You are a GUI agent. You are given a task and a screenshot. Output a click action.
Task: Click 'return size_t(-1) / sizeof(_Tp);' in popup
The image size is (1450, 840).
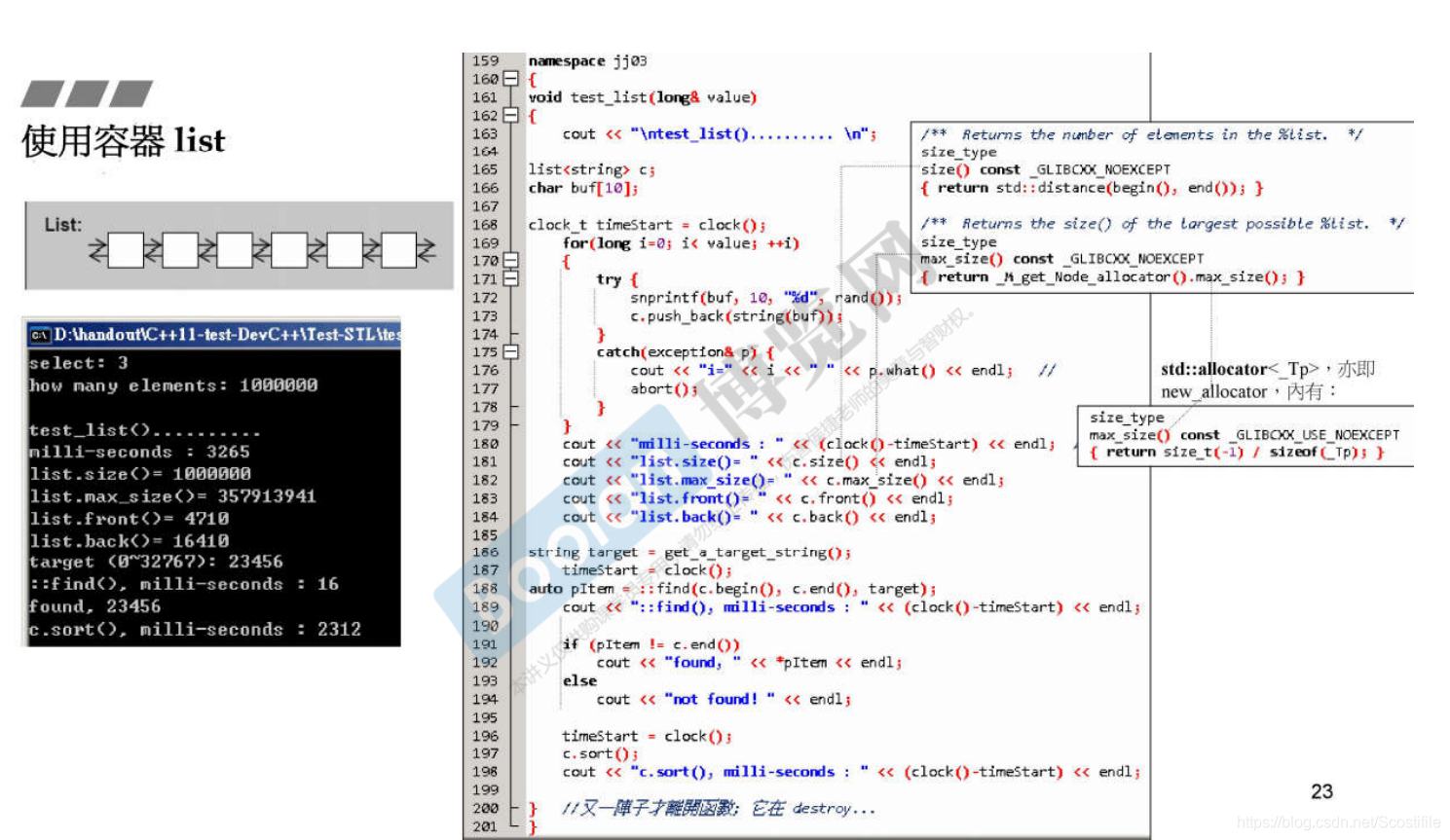coord(1237,453)
